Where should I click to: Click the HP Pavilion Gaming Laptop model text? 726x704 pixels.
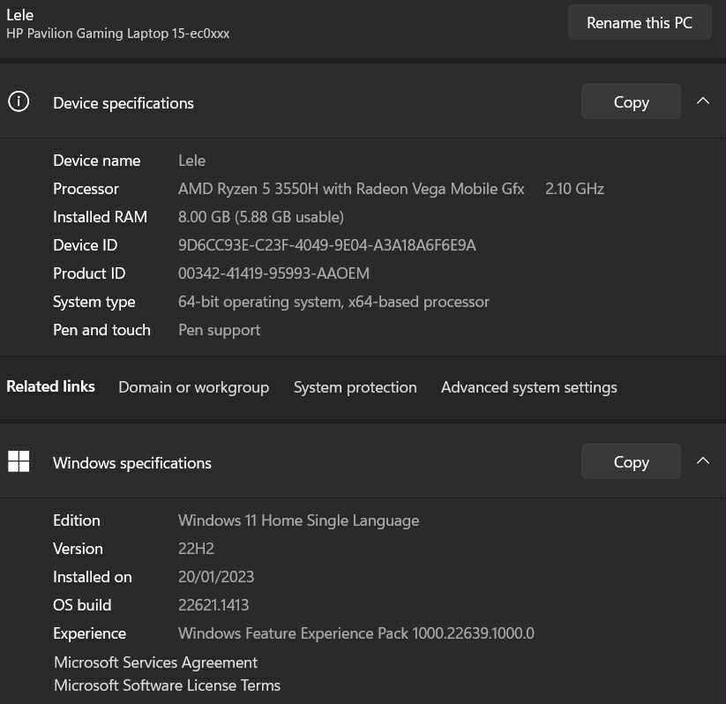[x=118, y=33]
